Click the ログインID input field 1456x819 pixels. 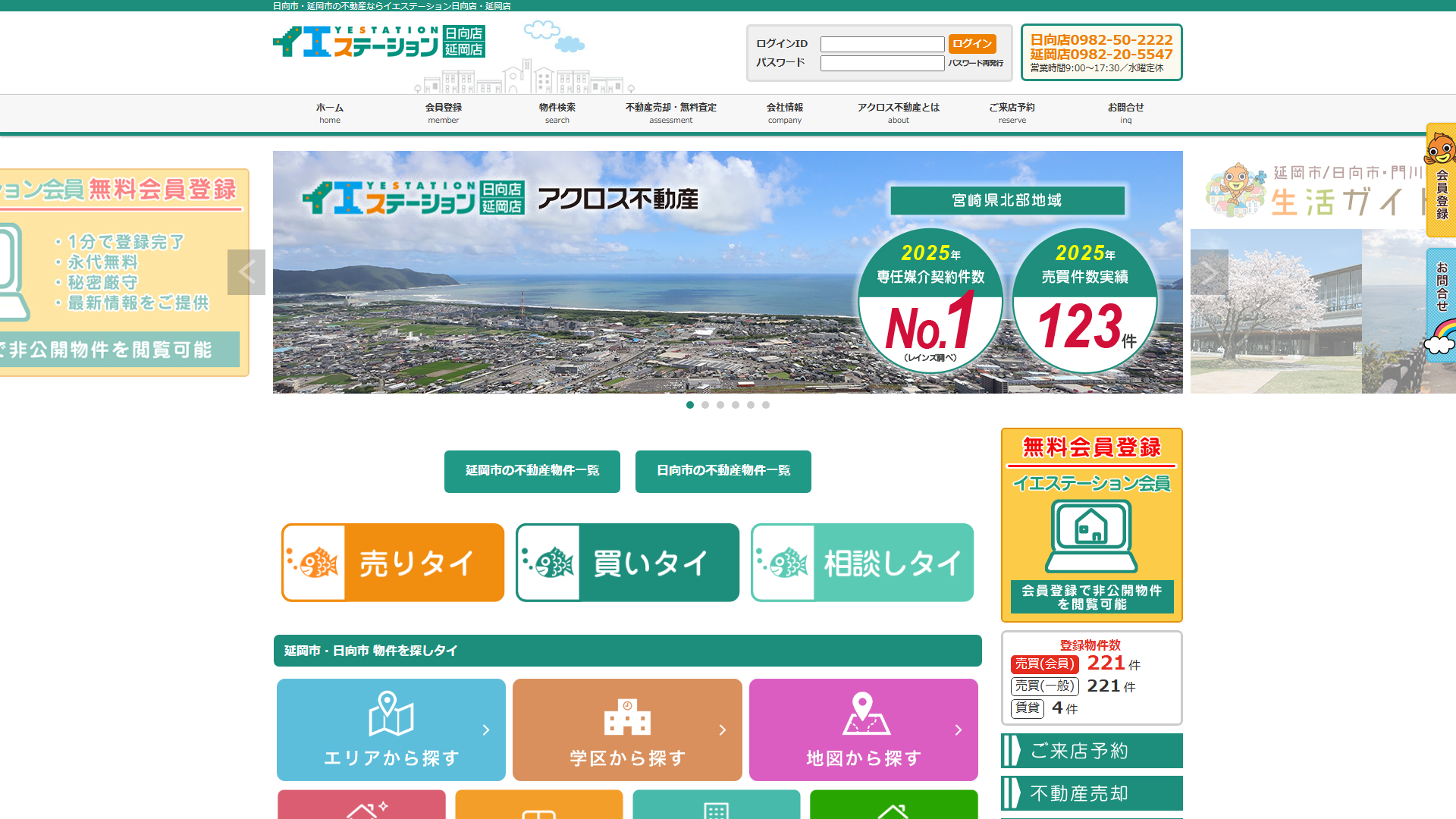coord(882,44)
